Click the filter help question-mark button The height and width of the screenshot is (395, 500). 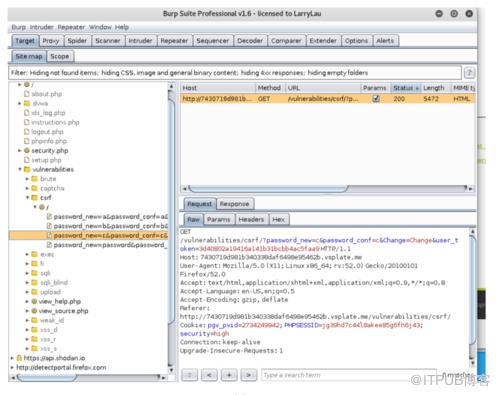point(469,73)
